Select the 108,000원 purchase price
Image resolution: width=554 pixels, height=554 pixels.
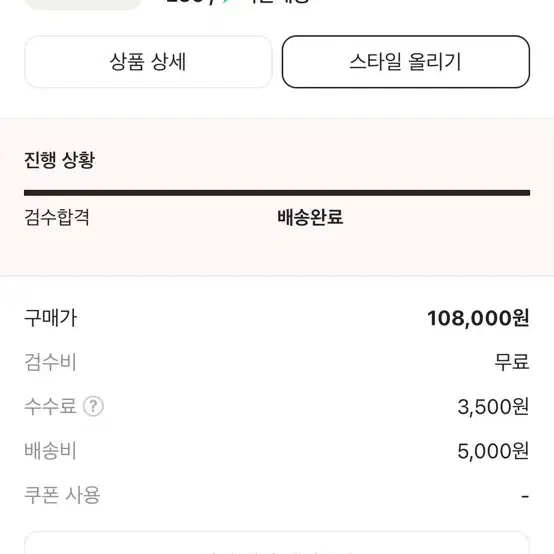click(478, 318)
